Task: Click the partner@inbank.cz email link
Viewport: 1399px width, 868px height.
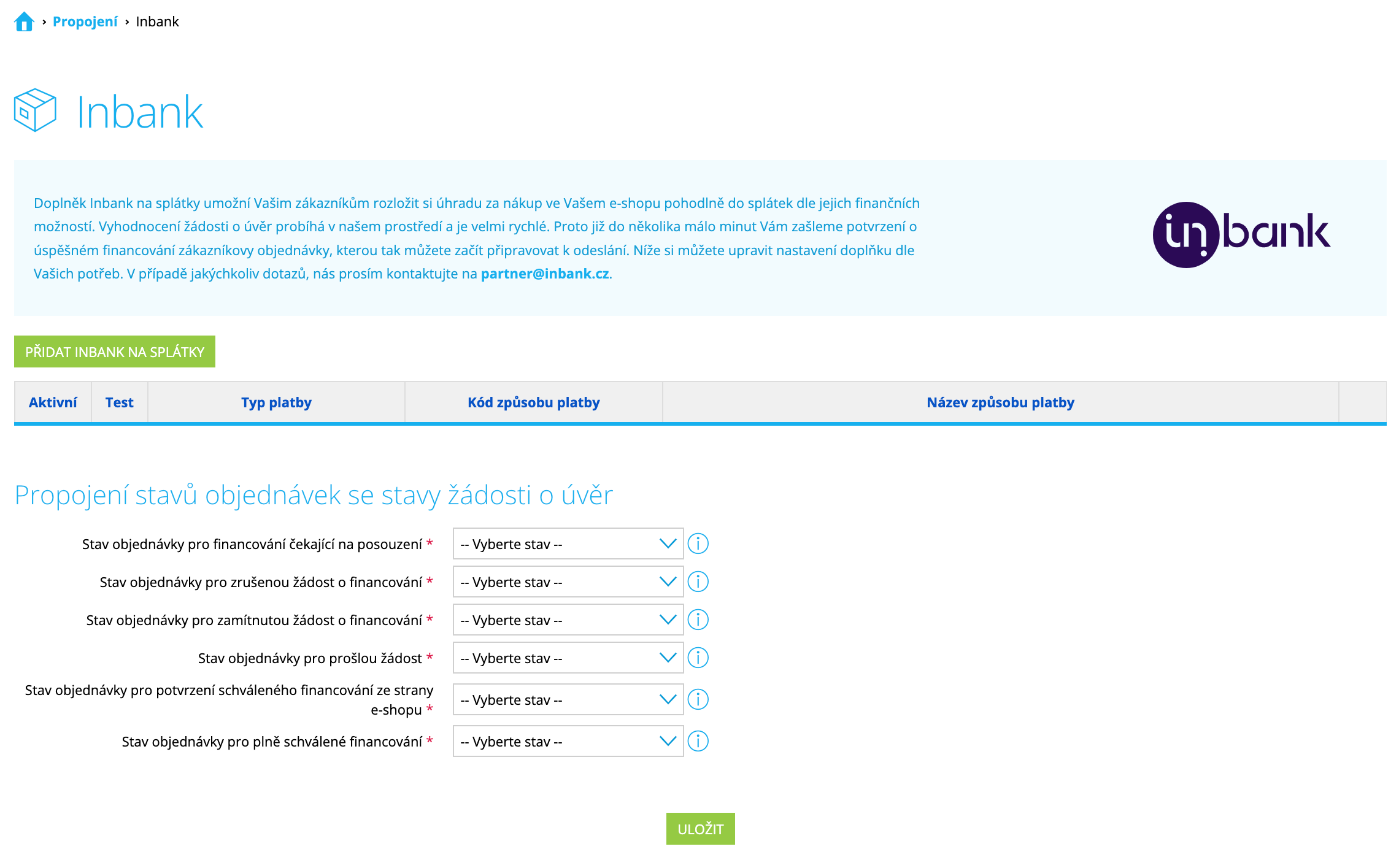Action: pyautogui.click(x=544, y=274)
